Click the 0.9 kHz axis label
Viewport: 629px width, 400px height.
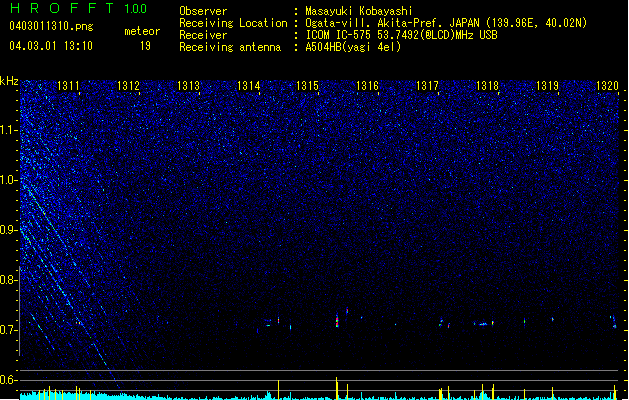(x=9, y=230)
